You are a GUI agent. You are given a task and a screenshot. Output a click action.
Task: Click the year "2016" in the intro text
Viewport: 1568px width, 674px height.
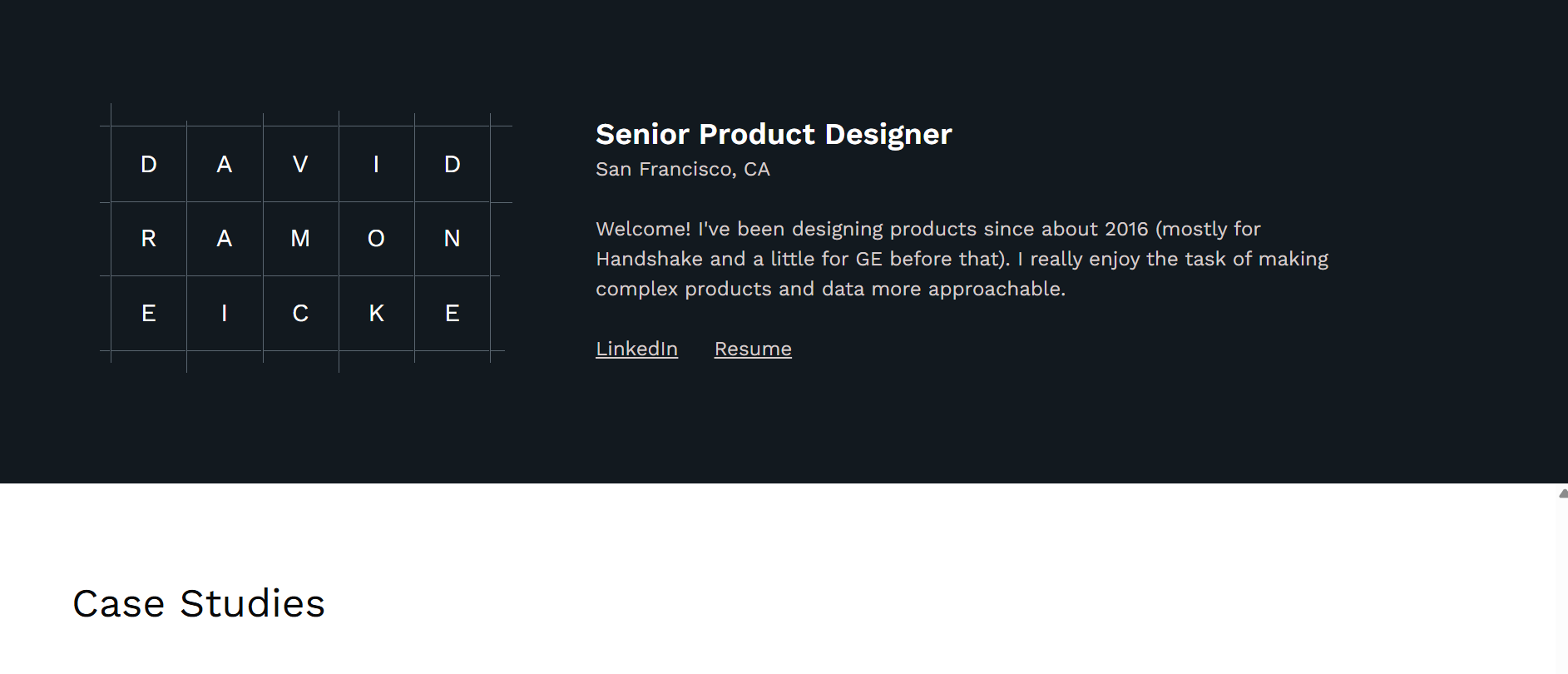(1125, 229)
